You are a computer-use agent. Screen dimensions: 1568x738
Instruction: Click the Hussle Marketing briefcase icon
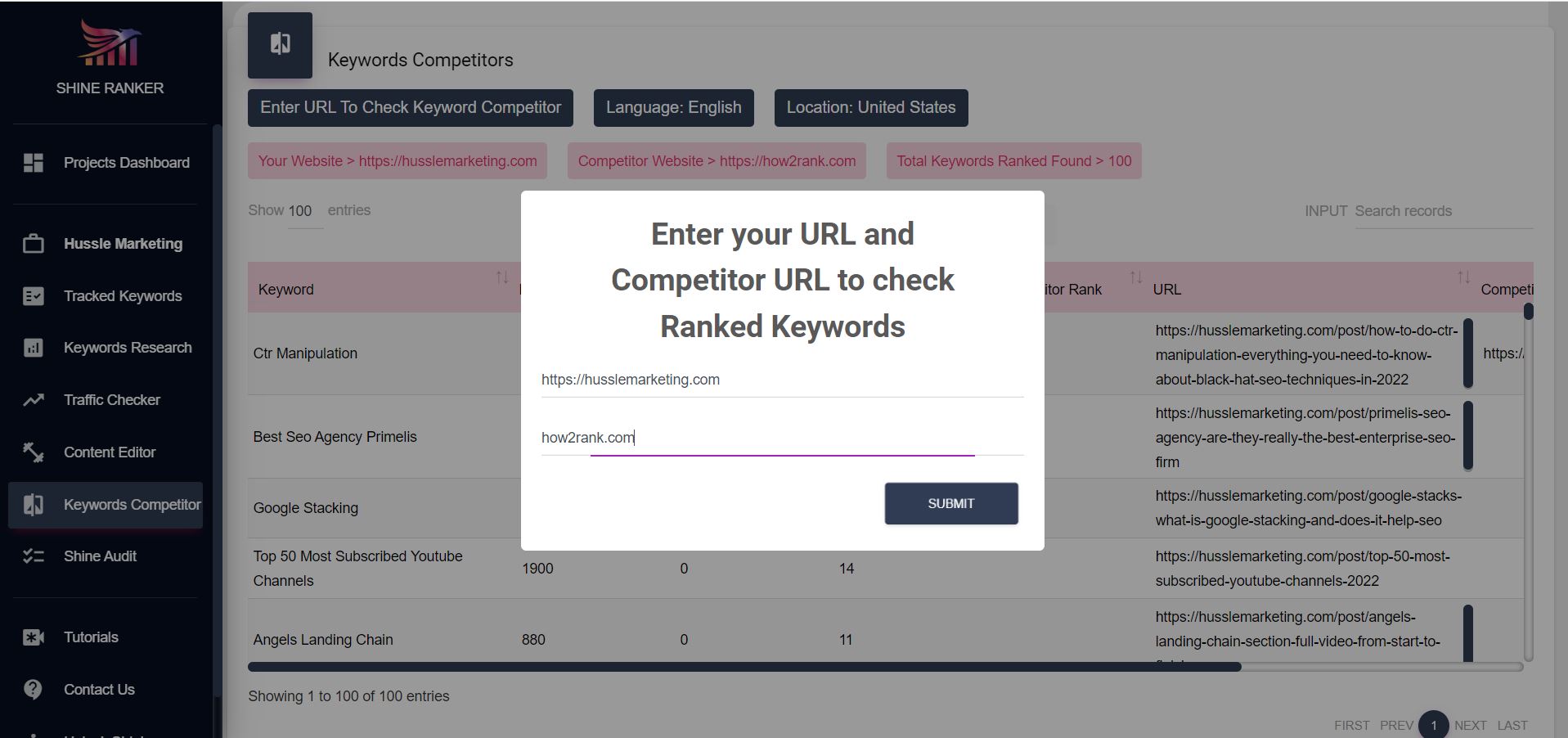pos(33,244)
